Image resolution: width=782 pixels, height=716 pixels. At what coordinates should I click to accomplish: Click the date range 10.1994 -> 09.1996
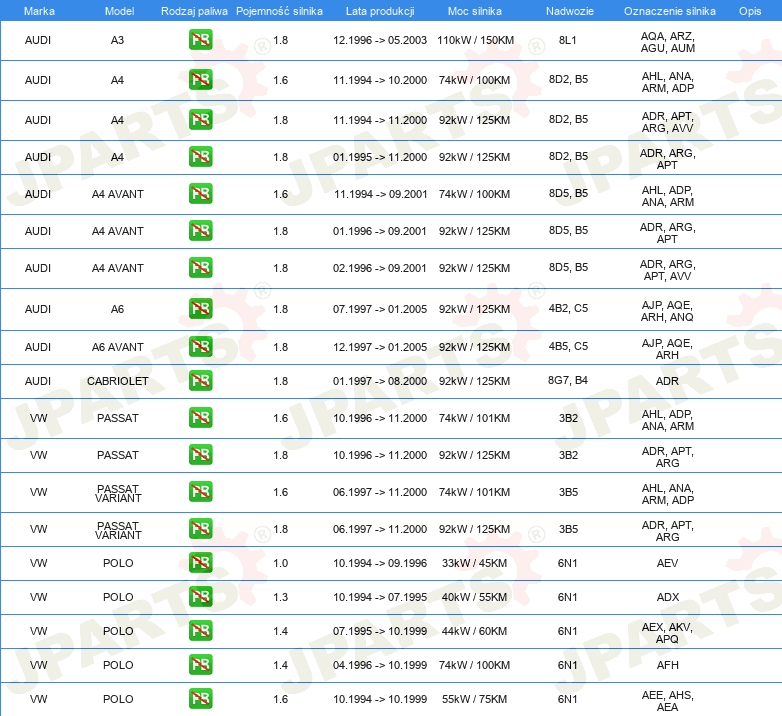380,563
